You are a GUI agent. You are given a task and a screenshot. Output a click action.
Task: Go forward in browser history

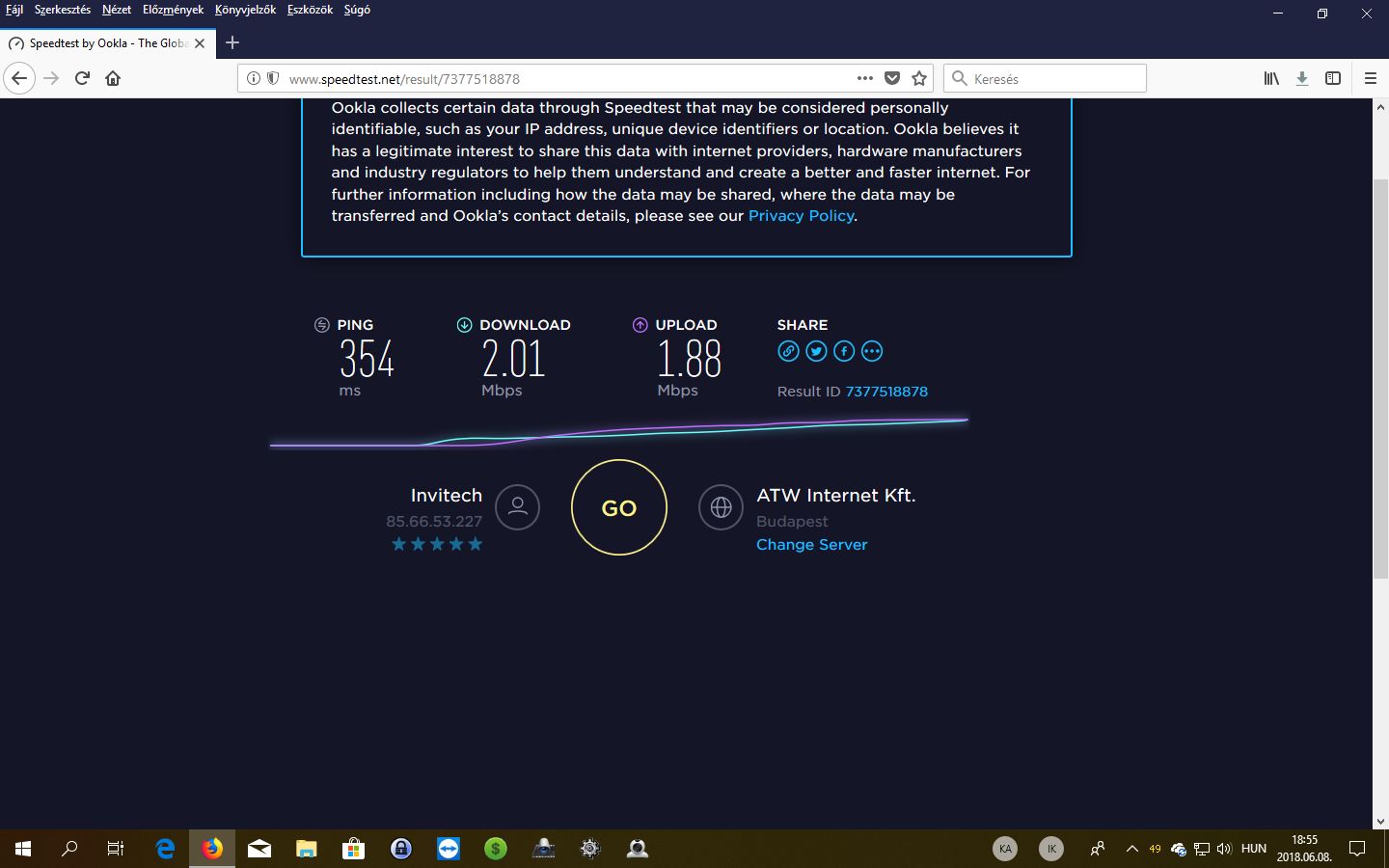pyautogui.click(x=52, y=78)
